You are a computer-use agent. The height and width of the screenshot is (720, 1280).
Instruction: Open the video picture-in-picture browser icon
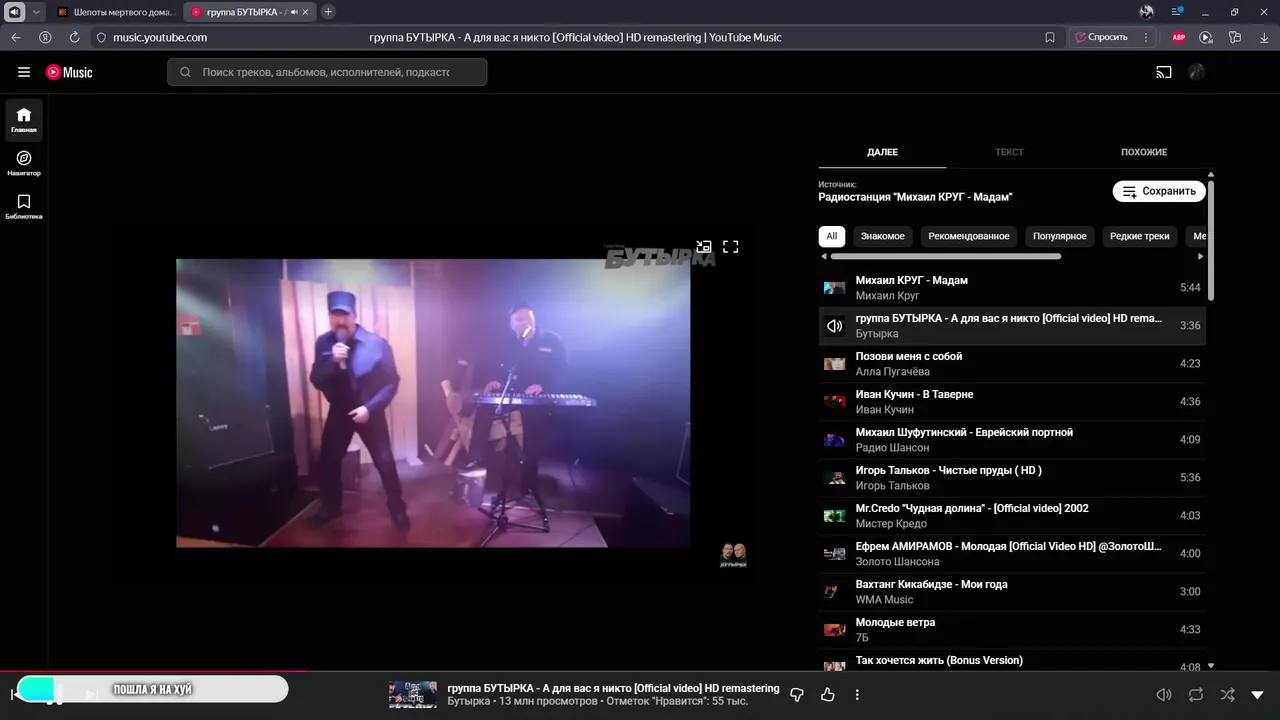1206,37
